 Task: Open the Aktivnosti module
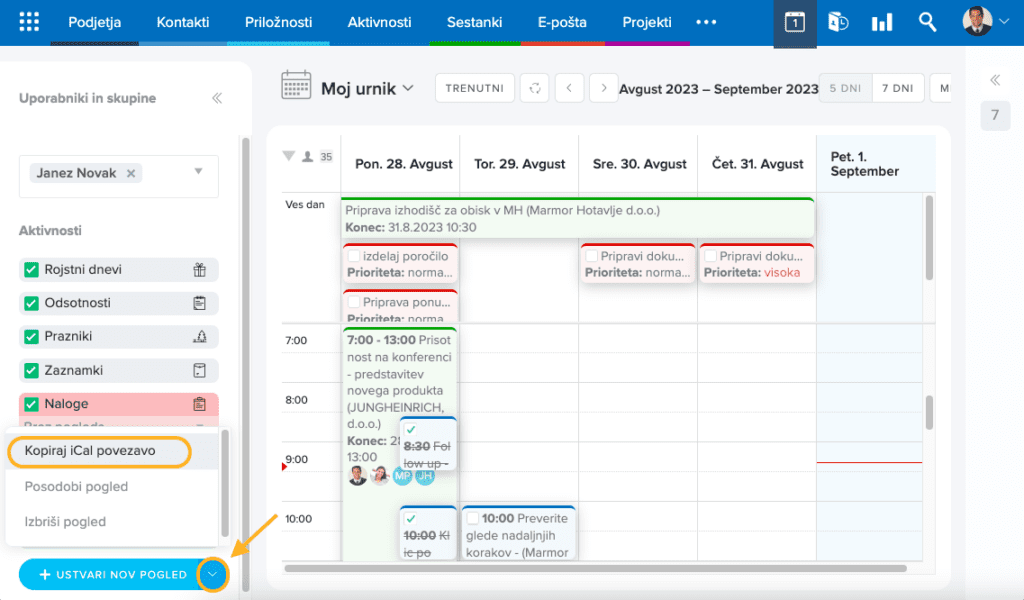[379, 22]
